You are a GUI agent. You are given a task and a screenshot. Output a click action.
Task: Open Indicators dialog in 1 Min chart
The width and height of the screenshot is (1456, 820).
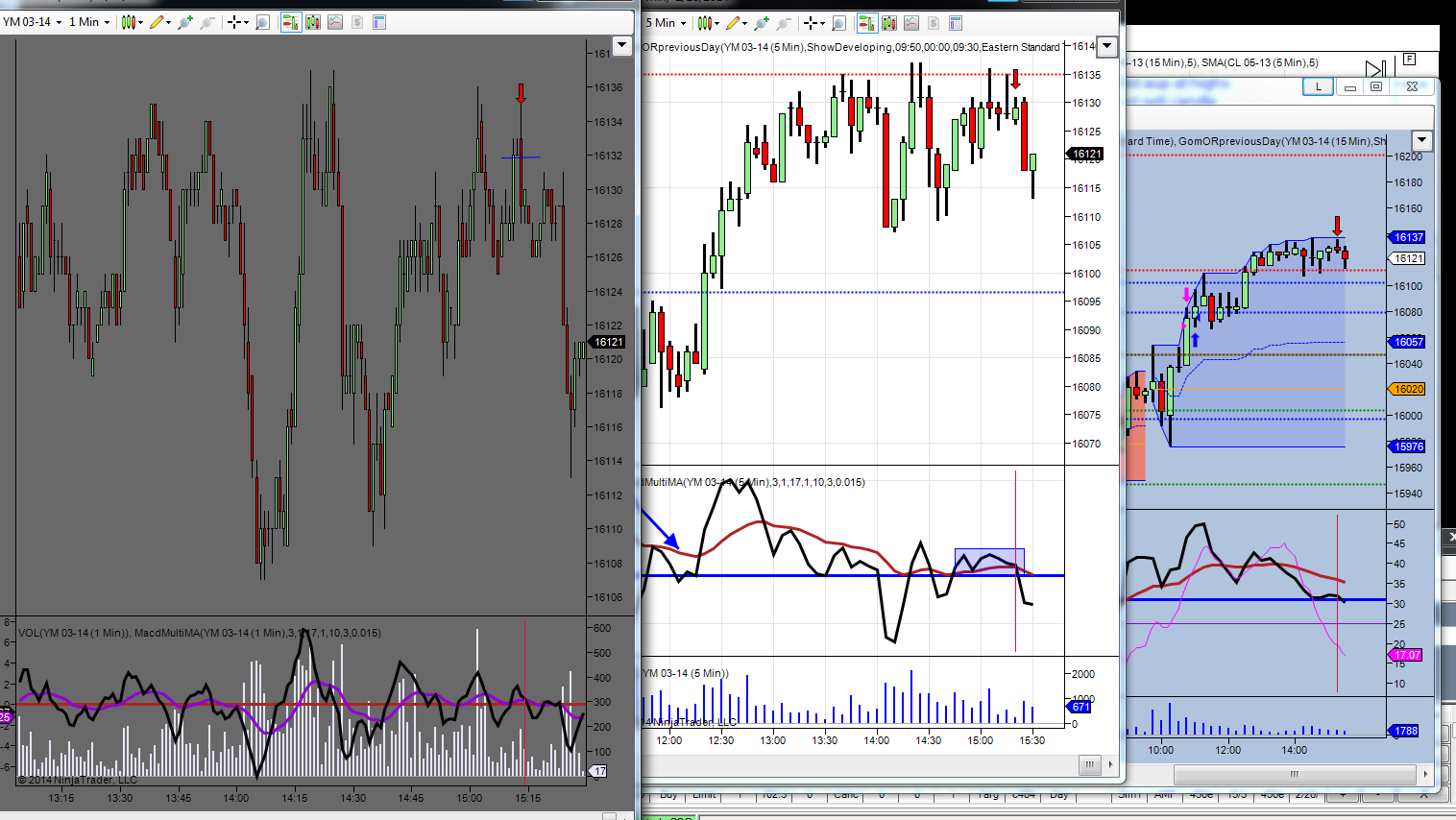point(335,22)
